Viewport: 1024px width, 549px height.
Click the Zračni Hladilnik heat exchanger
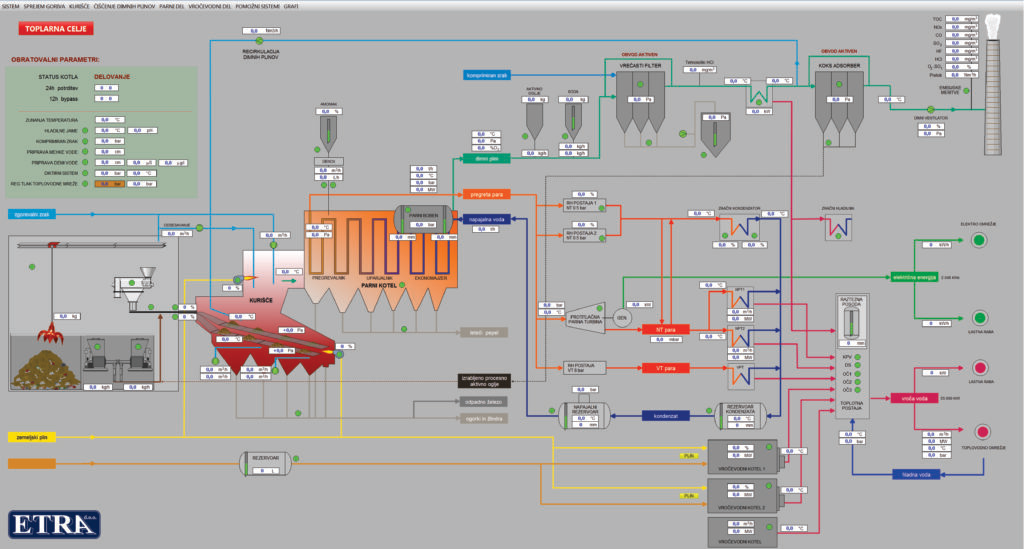(x=838, y=227)
